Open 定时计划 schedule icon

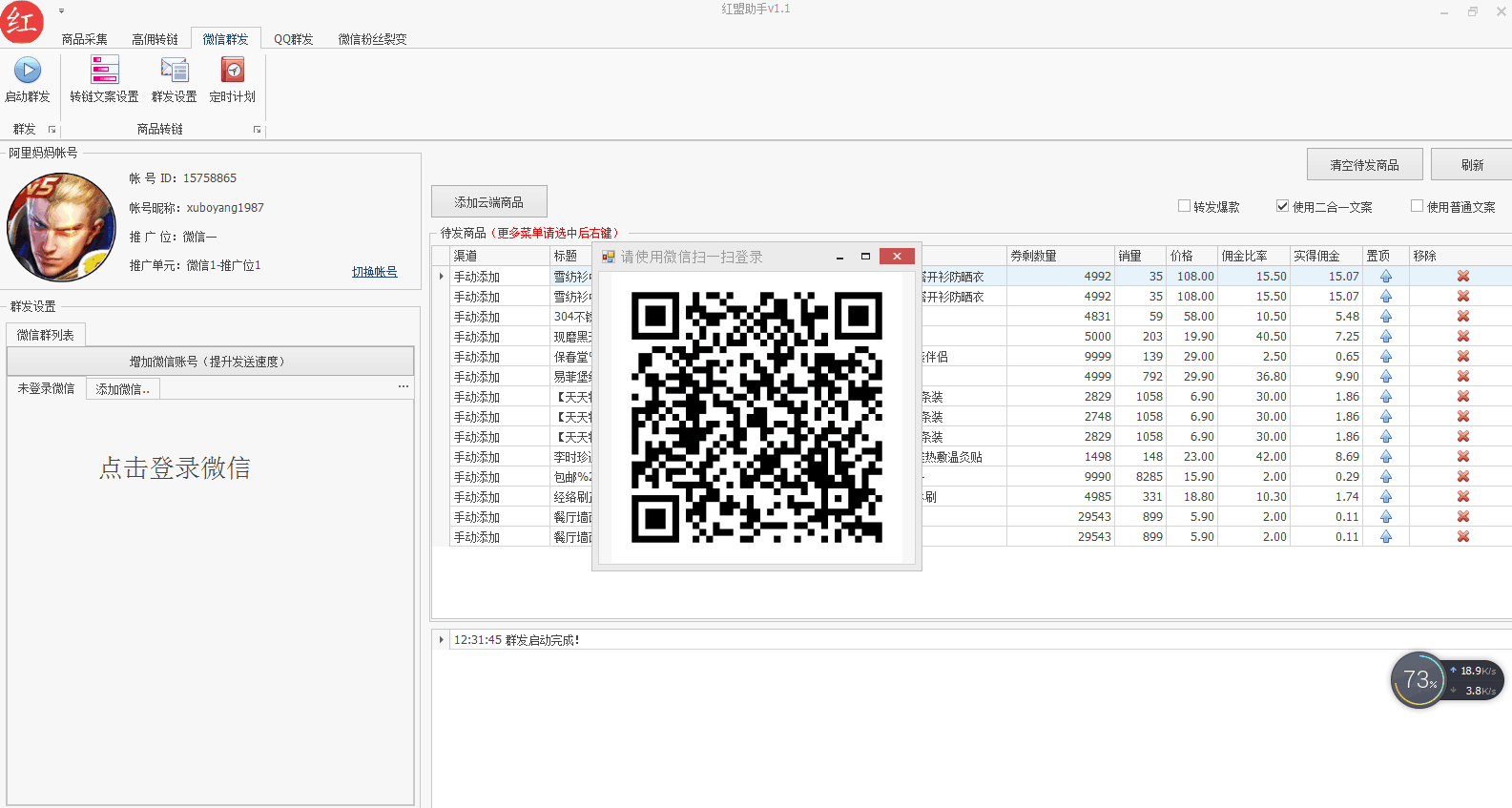point(233,79)
